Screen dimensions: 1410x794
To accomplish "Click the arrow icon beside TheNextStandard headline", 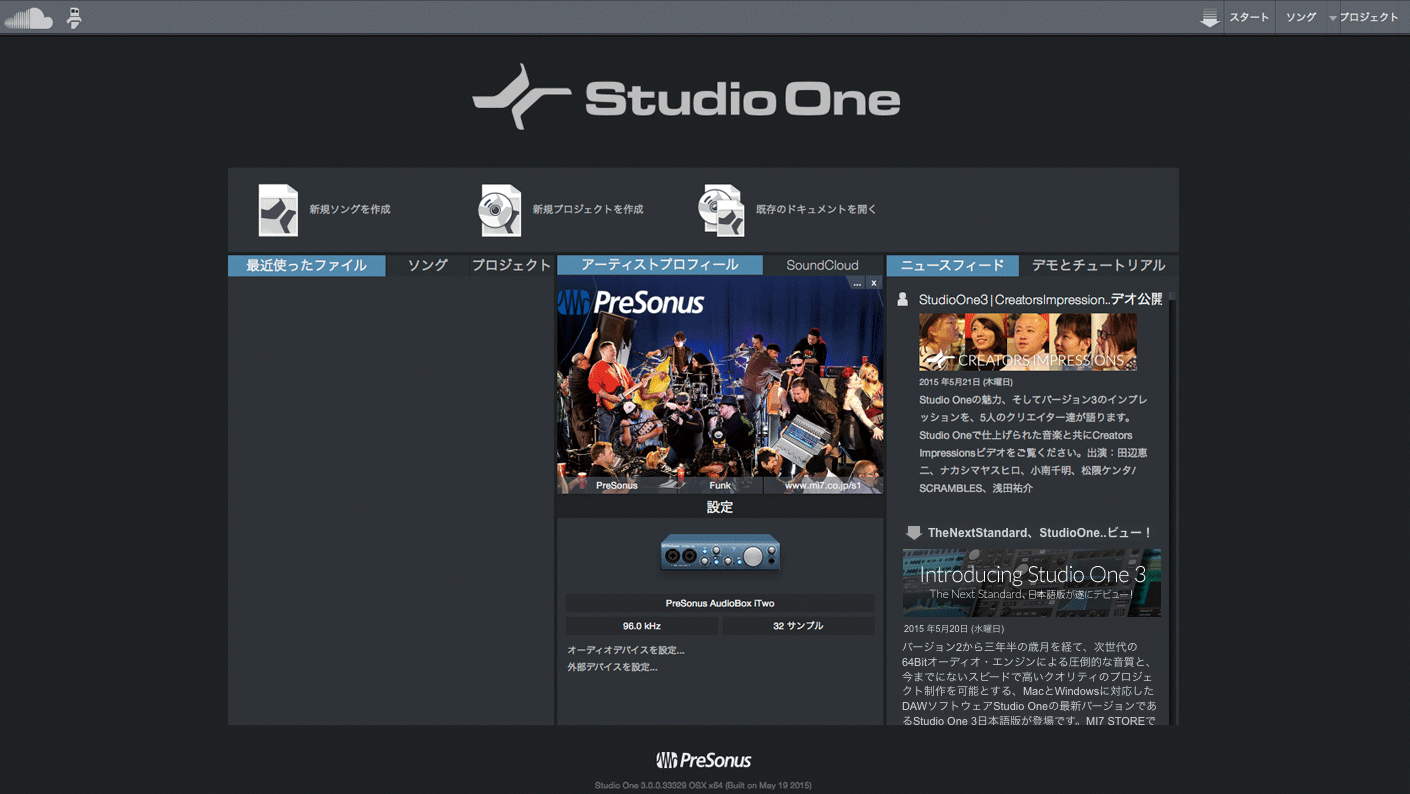I will click(x=913, y=533).
